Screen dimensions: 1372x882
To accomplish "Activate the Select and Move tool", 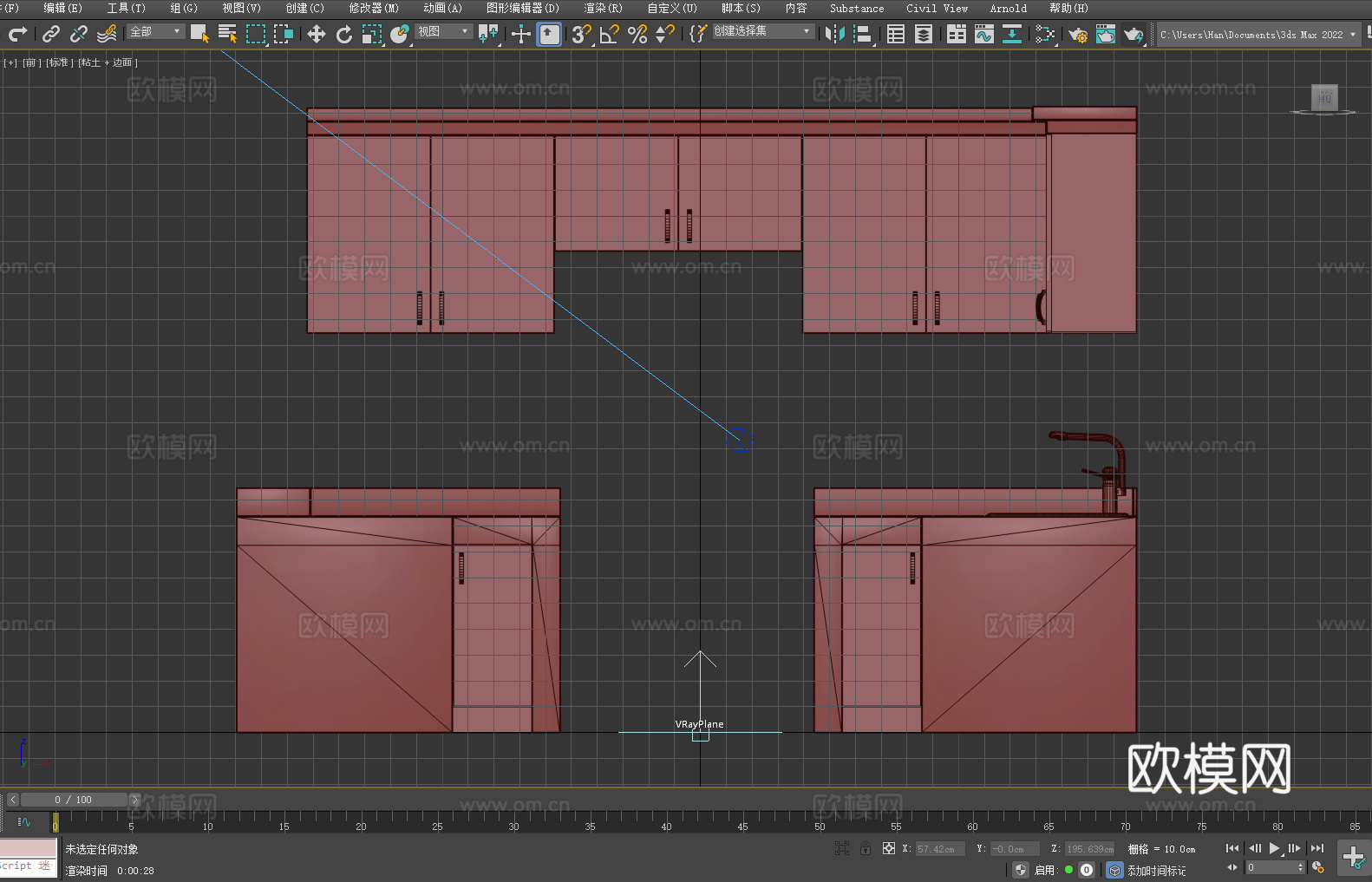I will tap(317, 34).
